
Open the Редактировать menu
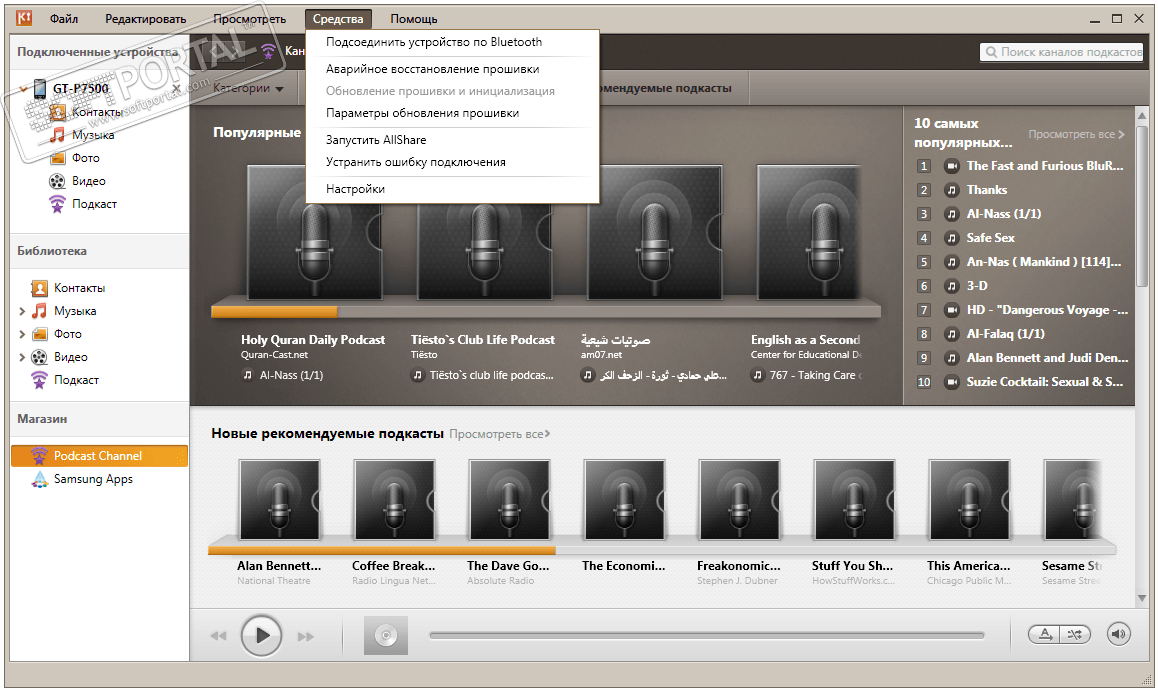click(x=145, y=19)
